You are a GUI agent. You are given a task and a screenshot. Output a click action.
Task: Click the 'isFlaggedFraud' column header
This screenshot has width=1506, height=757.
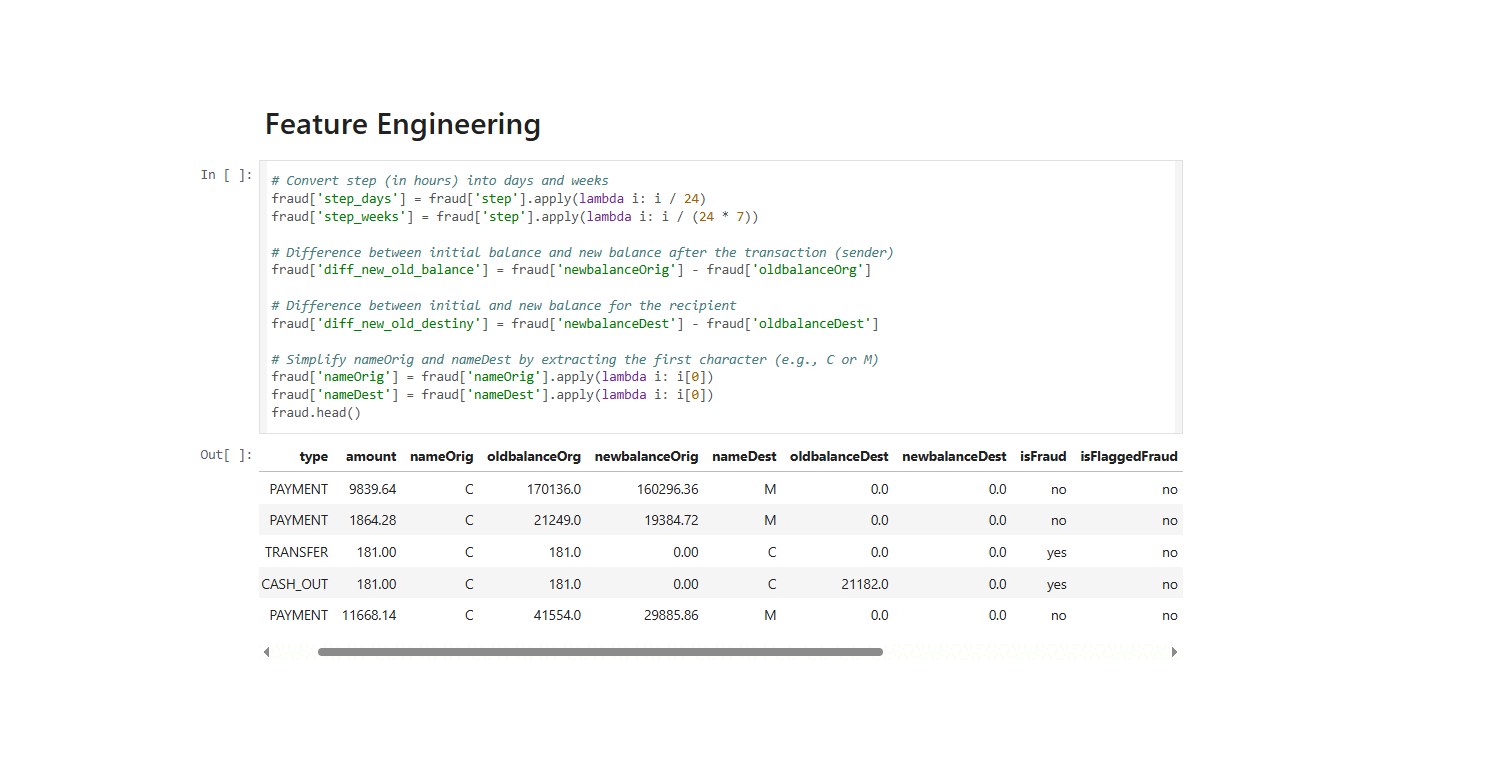(x=1128, y=457)
